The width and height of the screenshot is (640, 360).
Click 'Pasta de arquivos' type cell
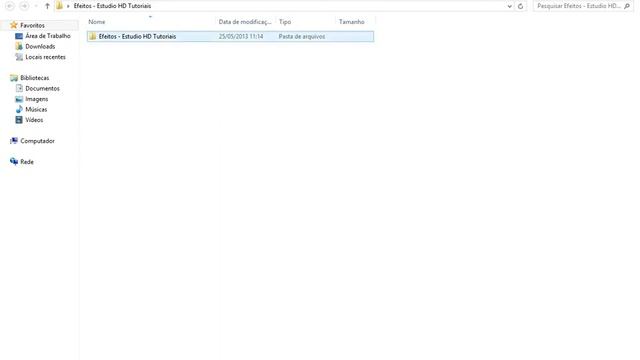pos(302,36)
